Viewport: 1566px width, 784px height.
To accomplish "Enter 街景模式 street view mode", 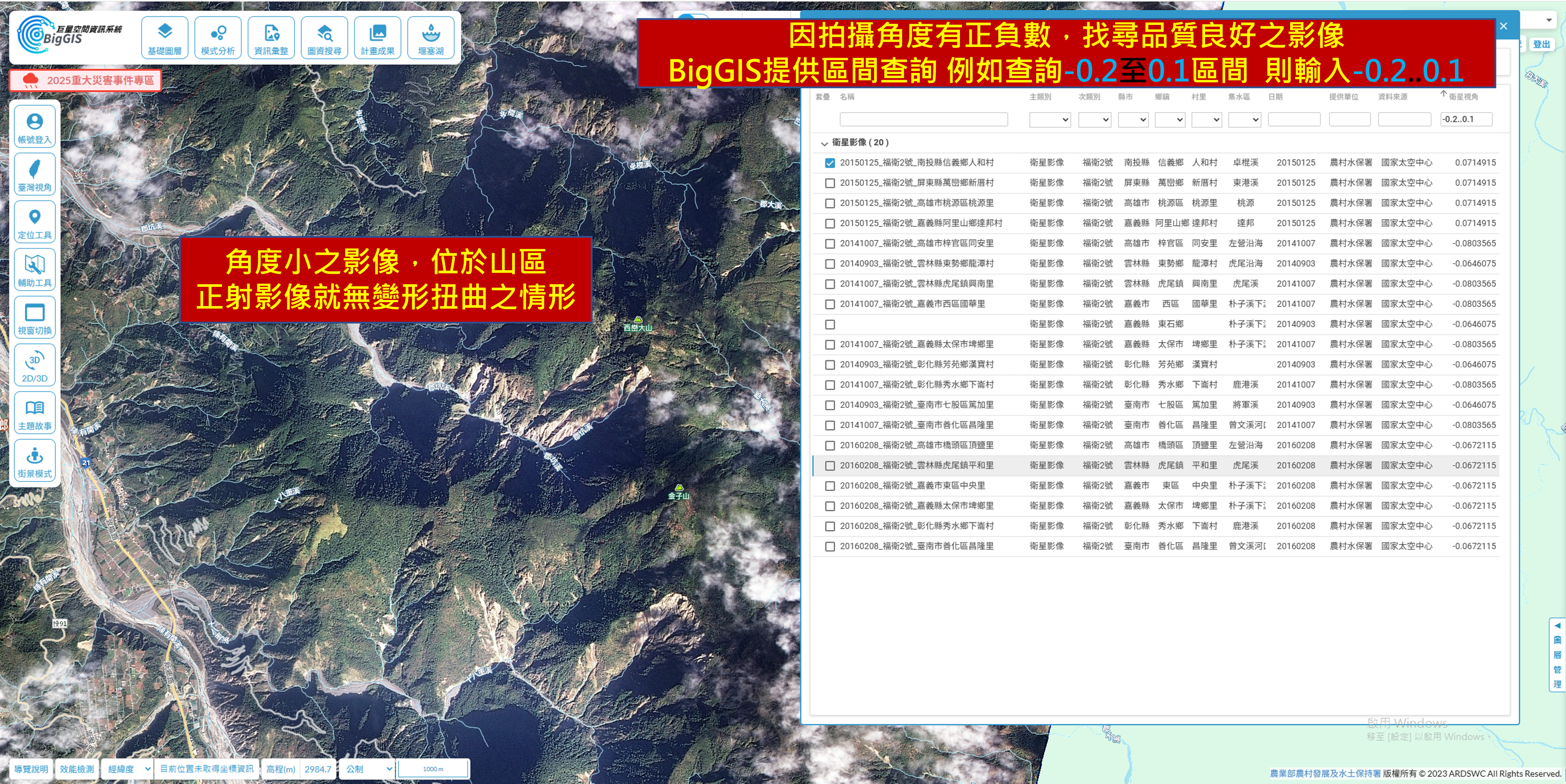I will pos(35,461).
